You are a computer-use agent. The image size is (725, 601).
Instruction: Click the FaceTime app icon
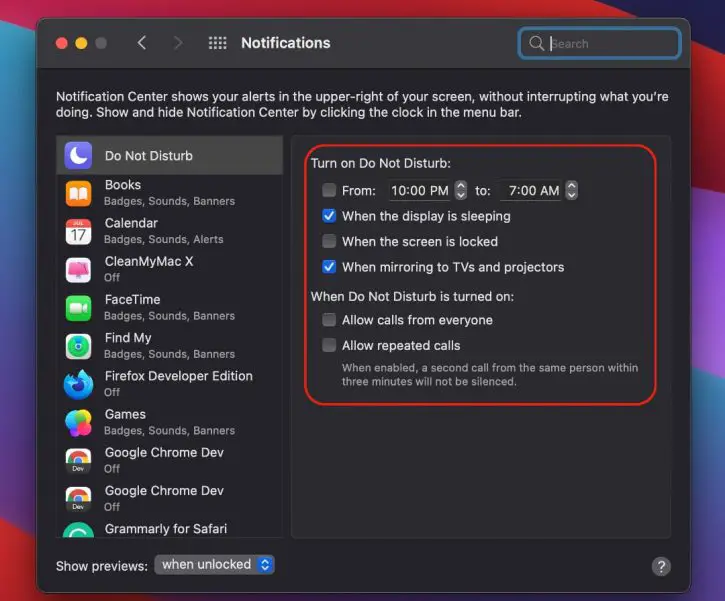click(78, 308)
